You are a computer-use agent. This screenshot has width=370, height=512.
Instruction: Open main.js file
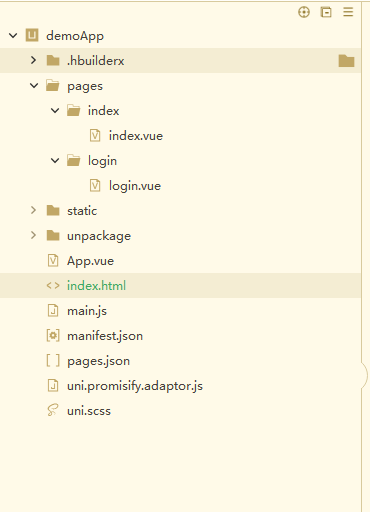pyautogui.click(x=87, y=311)
